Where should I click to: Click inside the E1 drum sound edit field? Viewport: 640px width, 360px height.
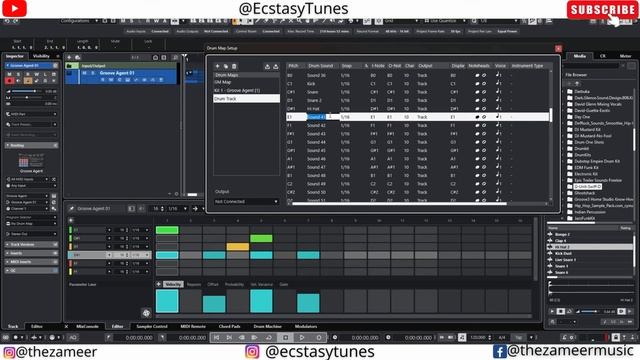[x=322, y=117]
